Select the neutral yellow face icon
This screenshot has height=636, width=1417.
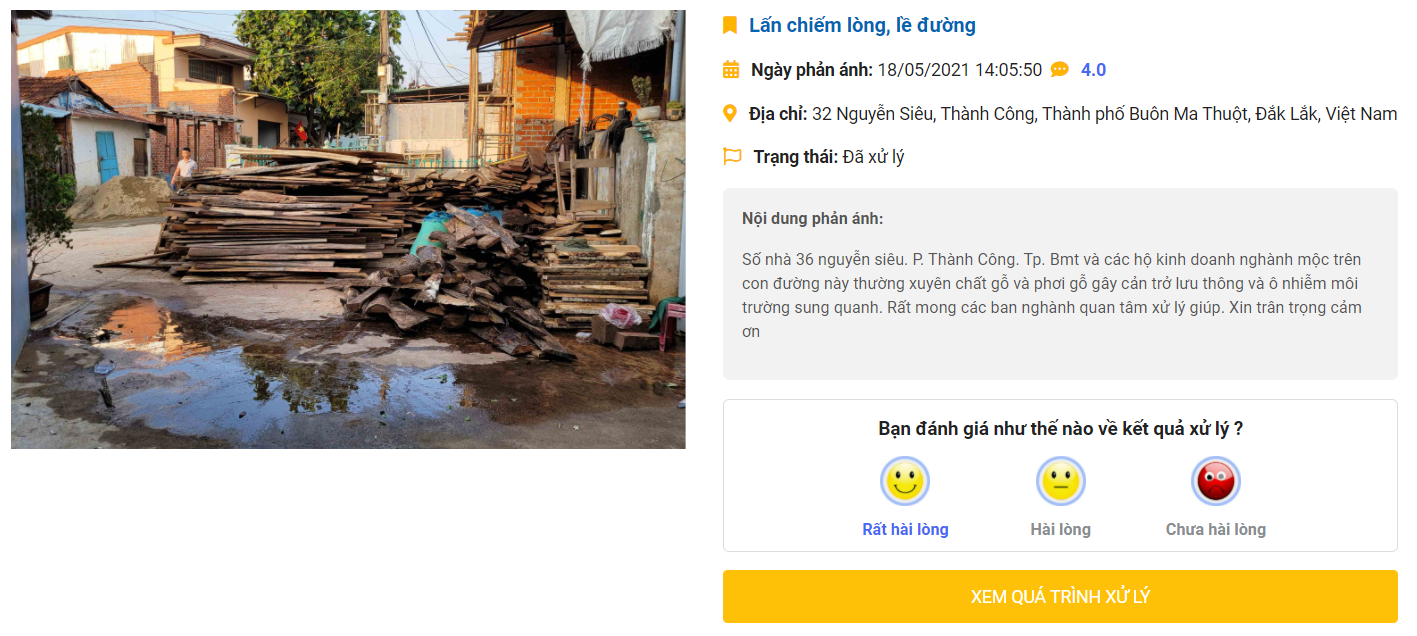1060,482
